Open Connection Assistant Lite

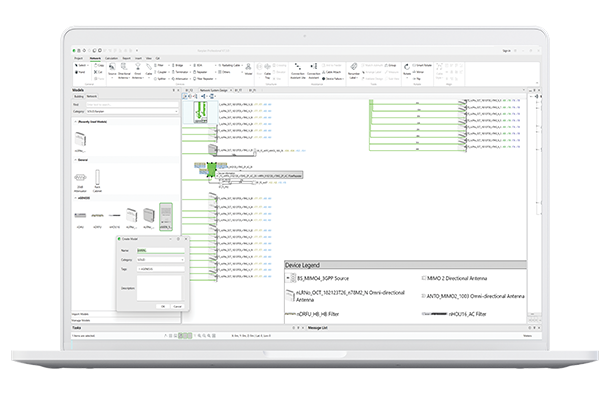298,71
